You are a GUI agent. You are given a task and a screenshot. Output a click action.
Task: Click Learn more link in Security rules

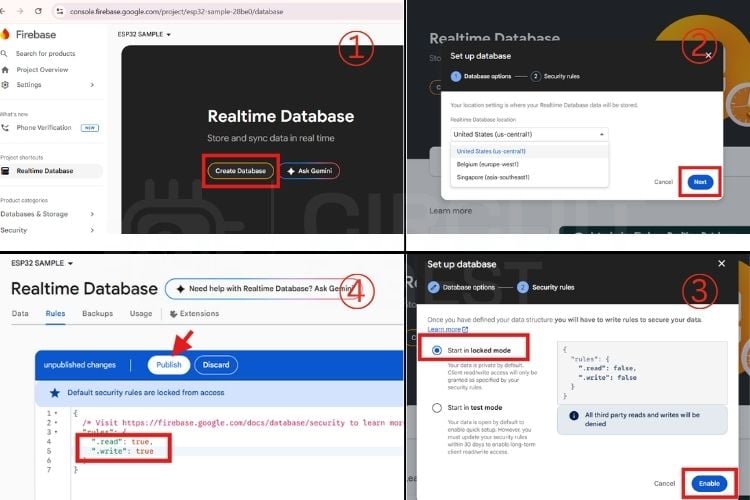(x=447, y=329)
